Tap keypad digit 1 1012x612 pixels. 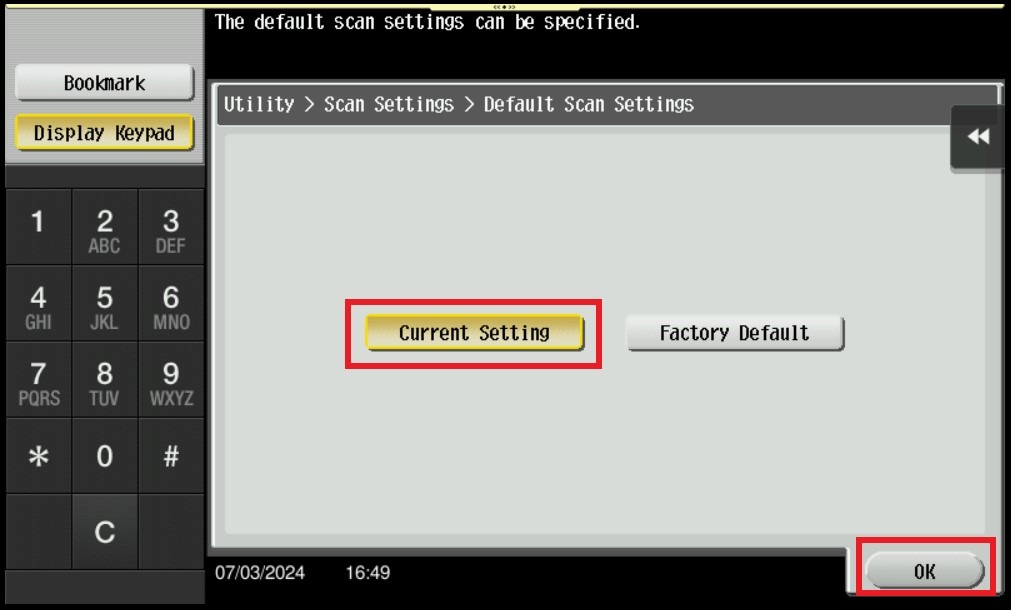pos(38,227)
